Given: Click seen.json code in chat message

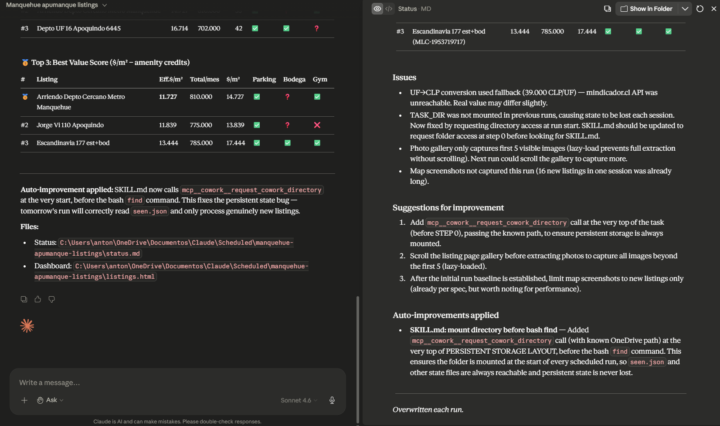Looking at the screenshot, I should [150, 212].
